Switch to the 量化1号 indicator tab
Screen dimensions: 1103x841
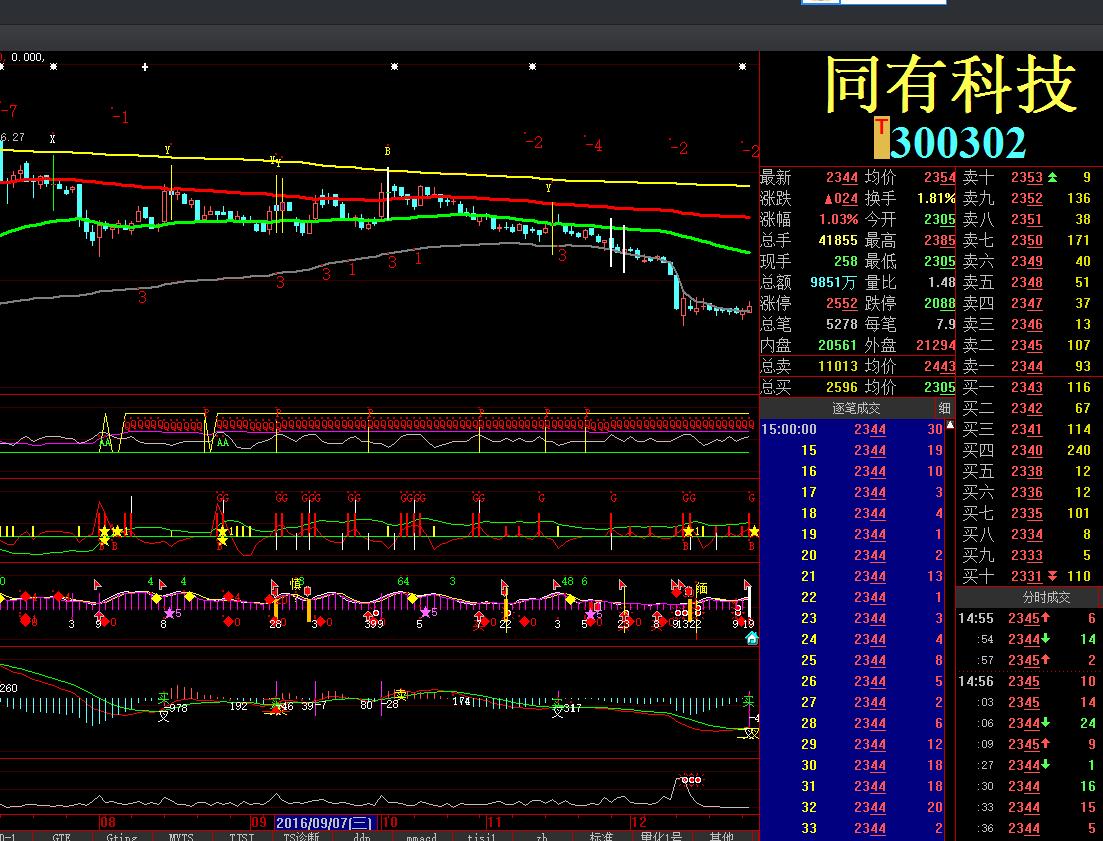pyautogui.click(x=661, y=836)
